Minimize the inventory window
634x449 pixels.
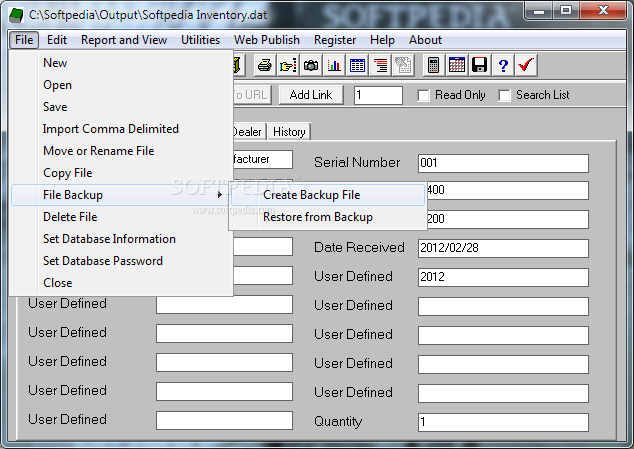pos(539,11)
